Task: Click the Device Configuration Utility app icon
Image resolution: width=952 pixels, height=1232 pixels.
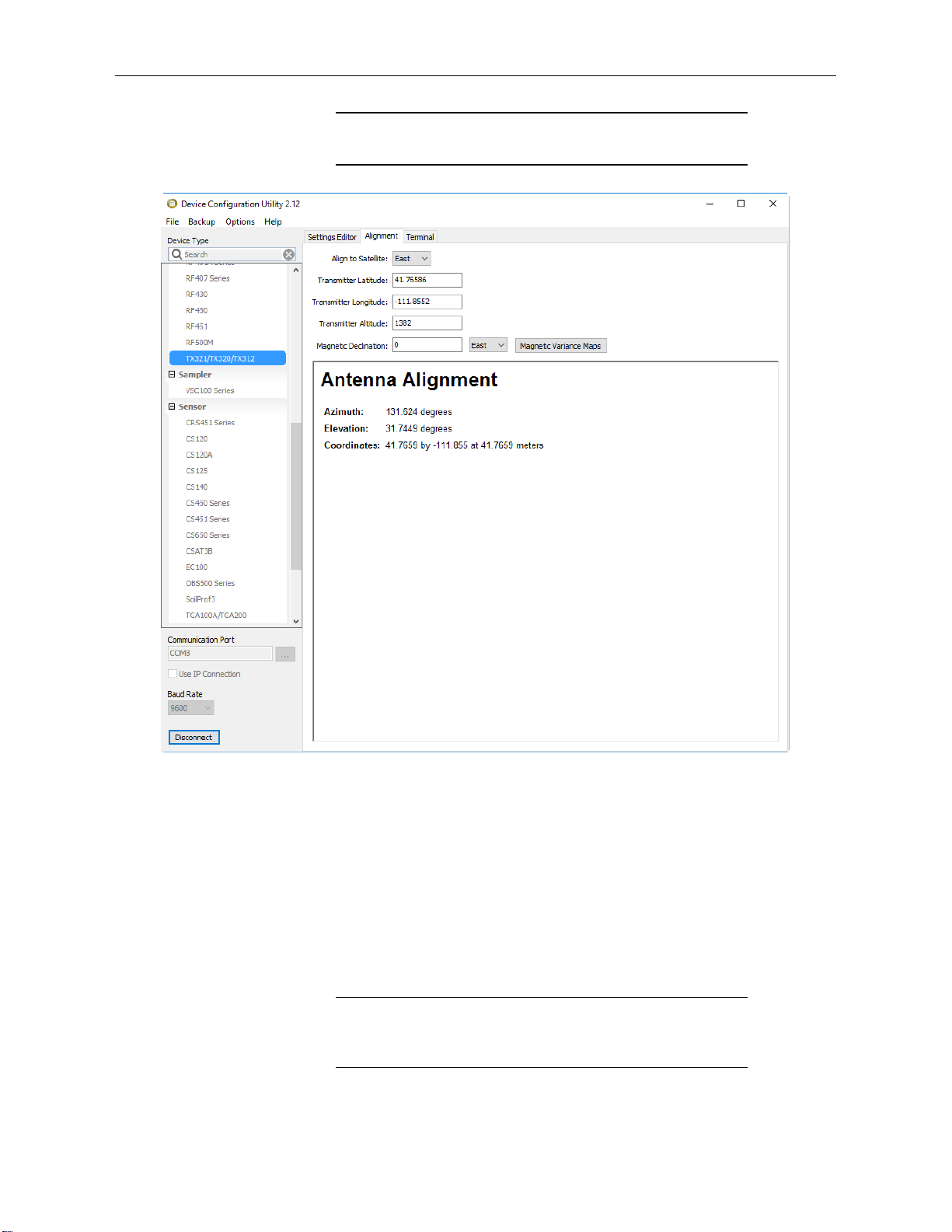Action: point(172,204)
